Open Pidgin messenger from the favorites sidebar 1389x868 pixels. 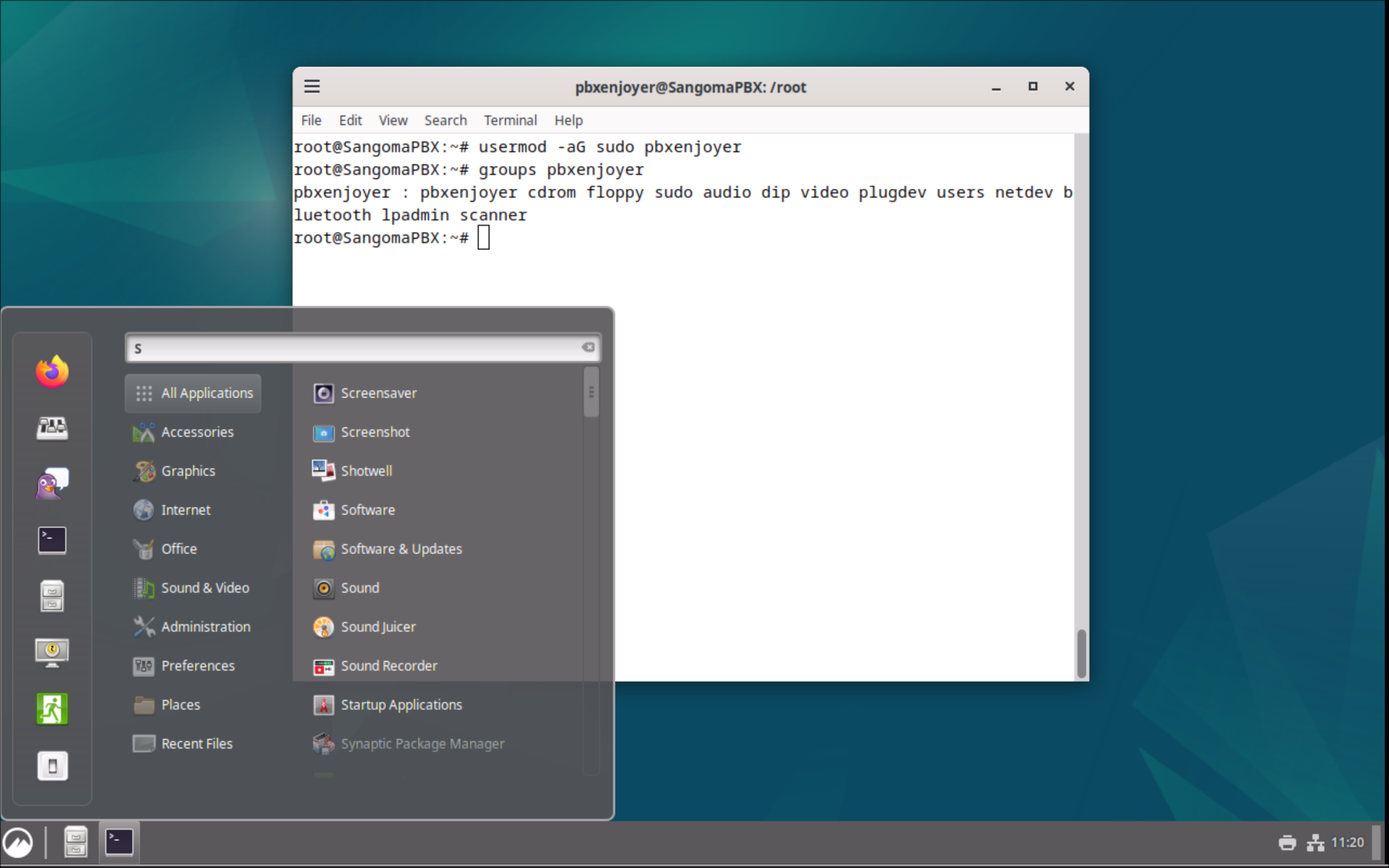tap(52, 484)
